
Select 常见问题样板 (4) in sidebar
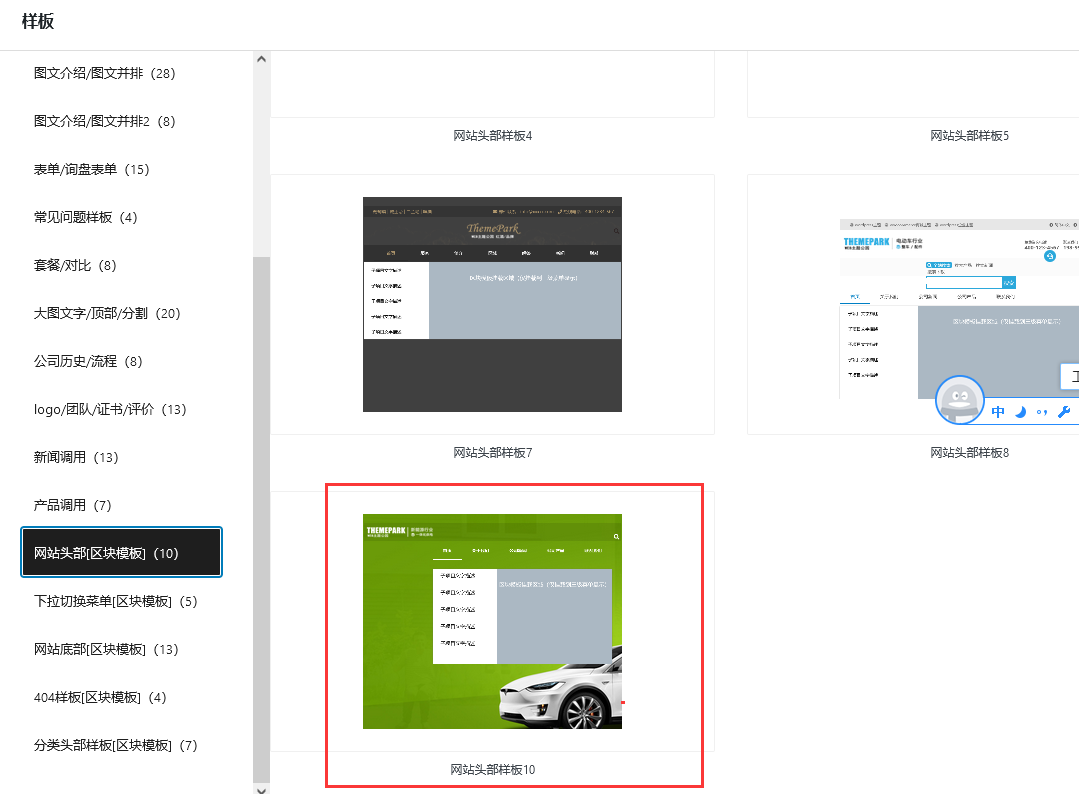(x=85, y=217)
